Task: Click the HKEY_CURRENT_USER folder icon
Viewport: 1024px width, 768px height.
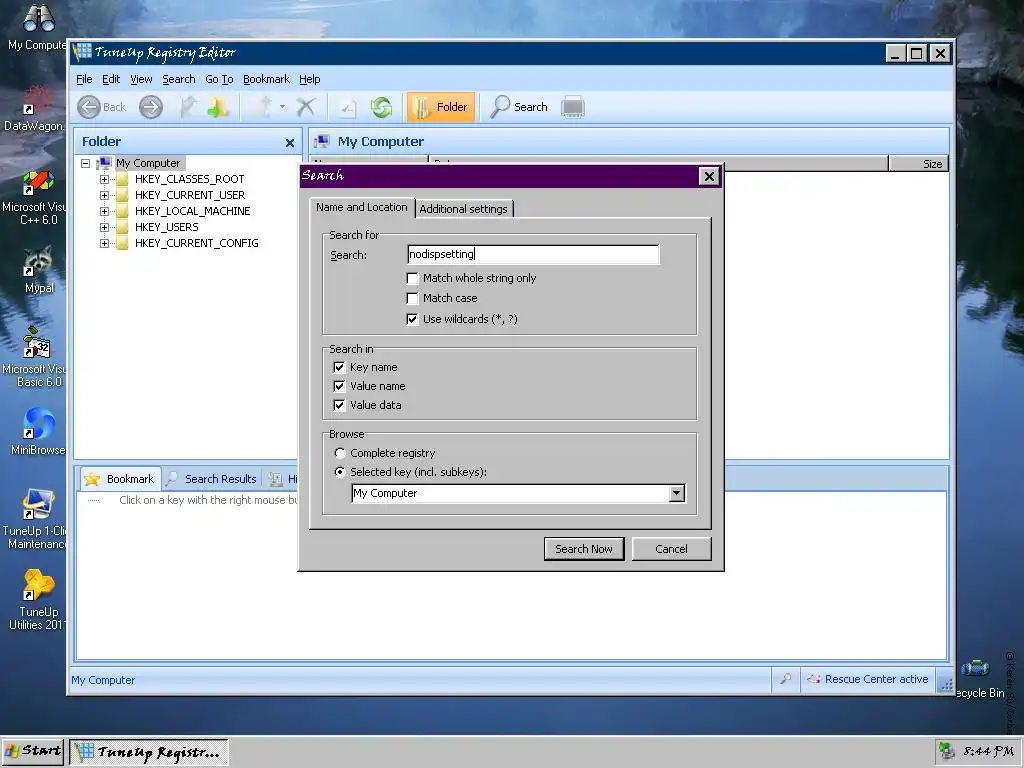Action: tap(122, 195)
